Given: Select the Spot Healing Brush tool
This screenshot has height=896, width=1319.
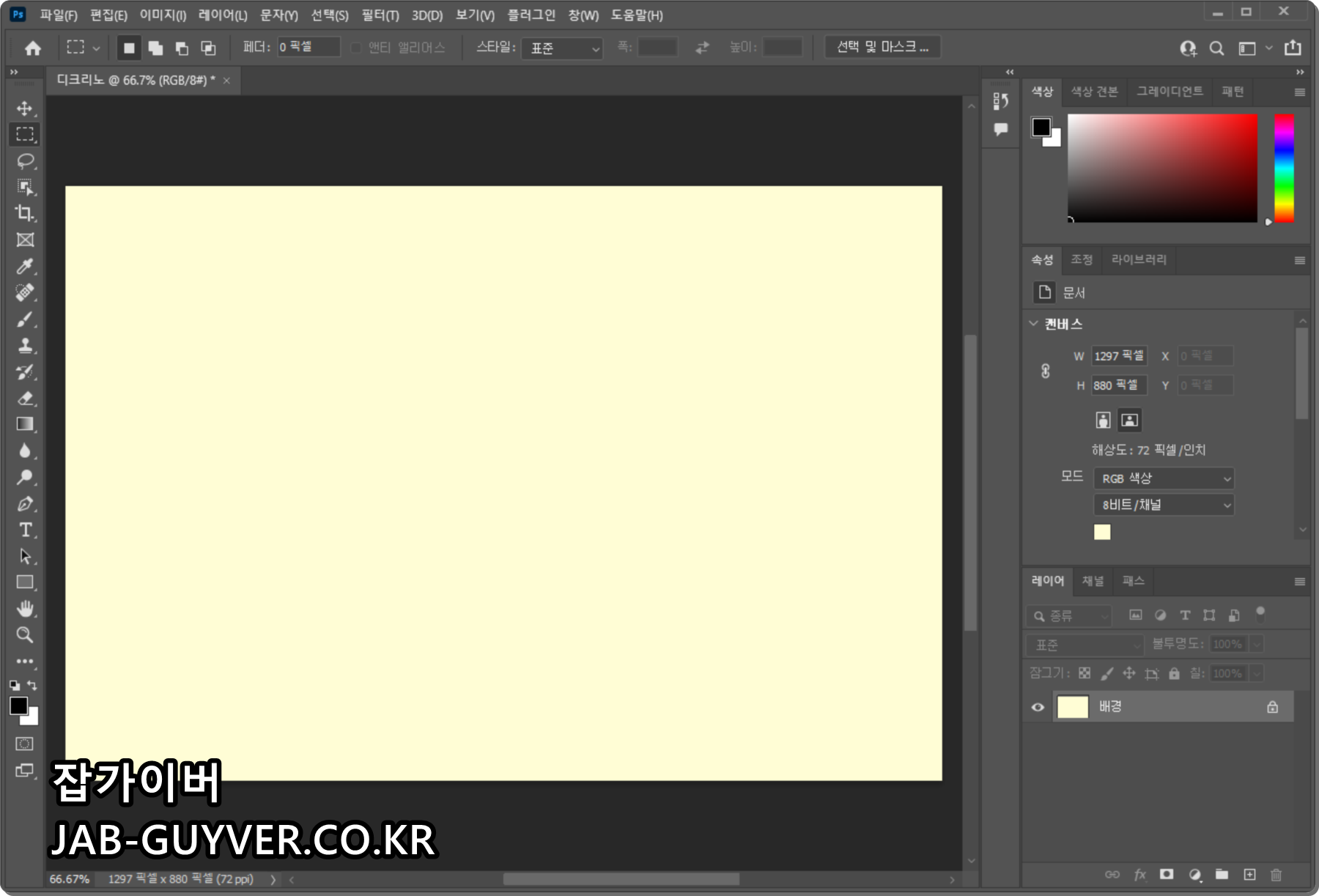Looking at the screenshot, I should tap(25, 293).
